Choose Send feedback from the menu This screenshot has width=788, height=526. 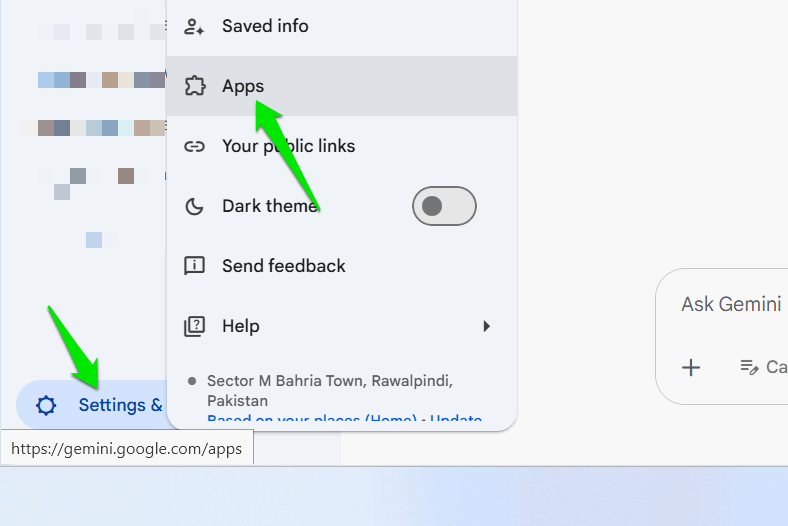point(342,266)
